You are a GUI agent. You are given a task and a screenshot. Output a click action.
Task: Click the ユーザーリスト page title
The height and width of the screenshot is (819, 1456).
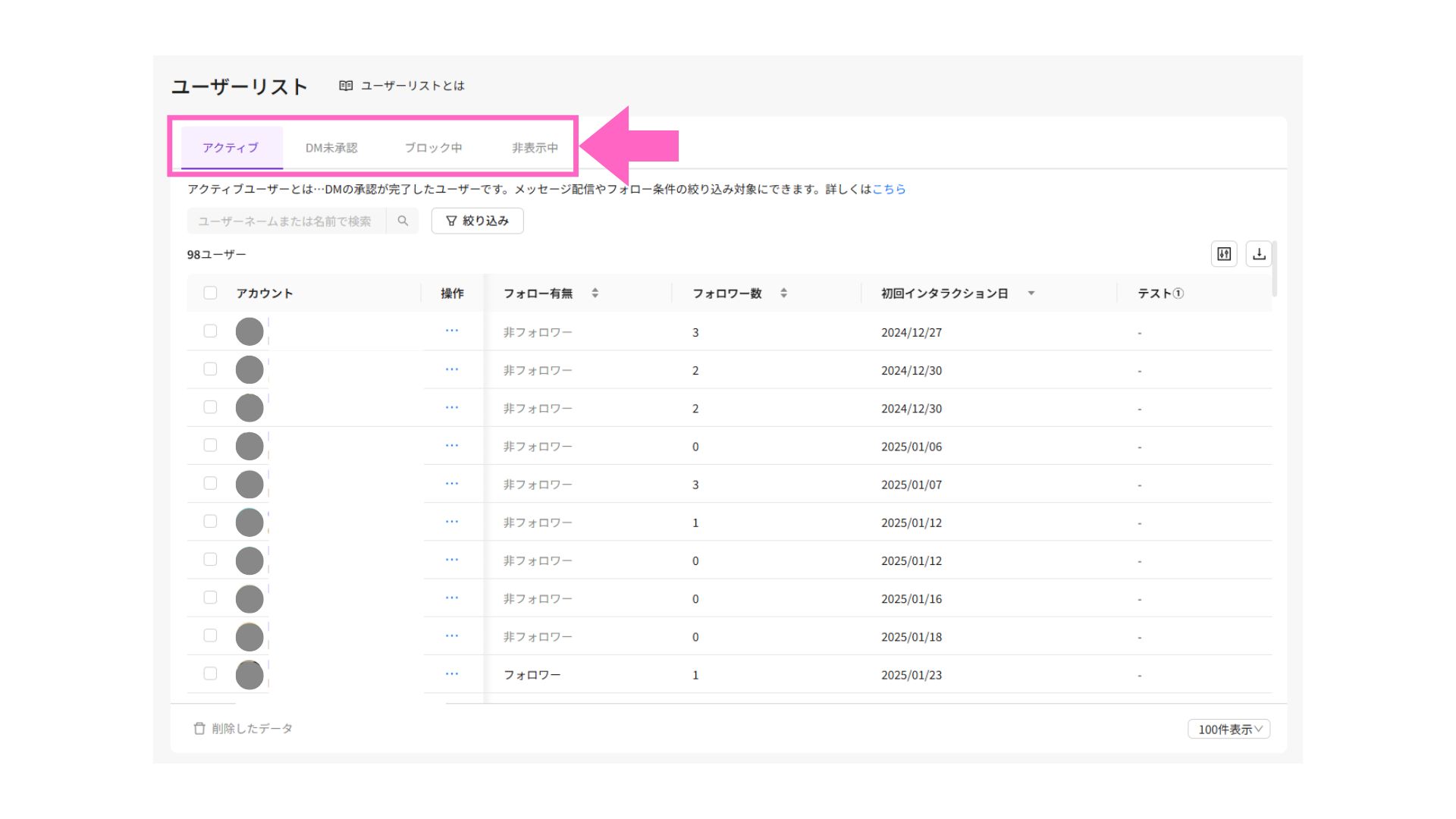click(x=239, y=86)
